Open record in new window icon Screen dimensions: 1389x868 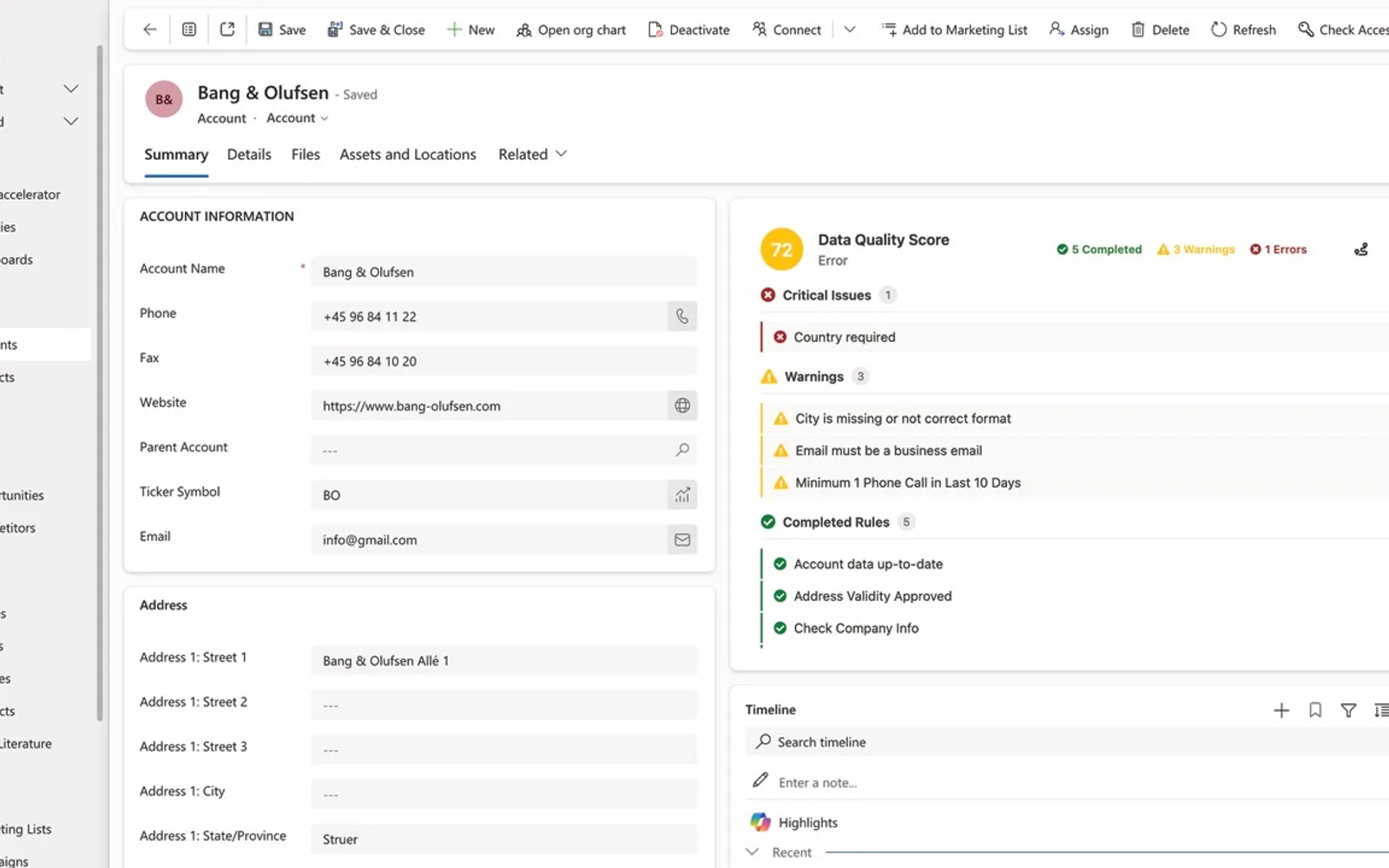(x=227, y=30)
